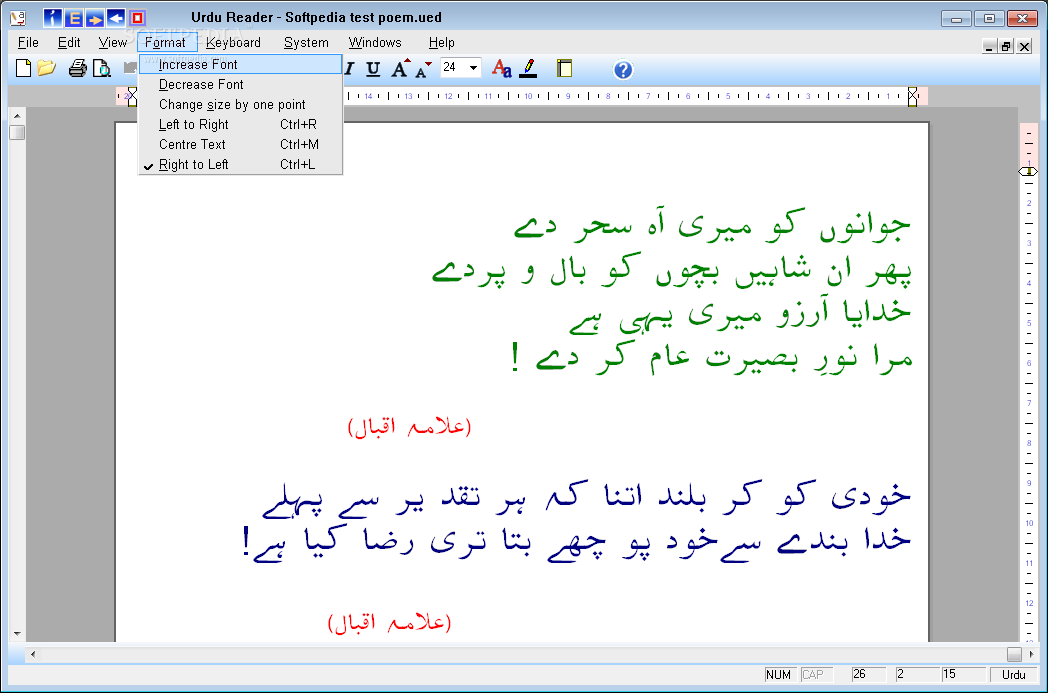Click the first red poet name text
Screen dimensions: 1048x693
click(x=409, y=426)
